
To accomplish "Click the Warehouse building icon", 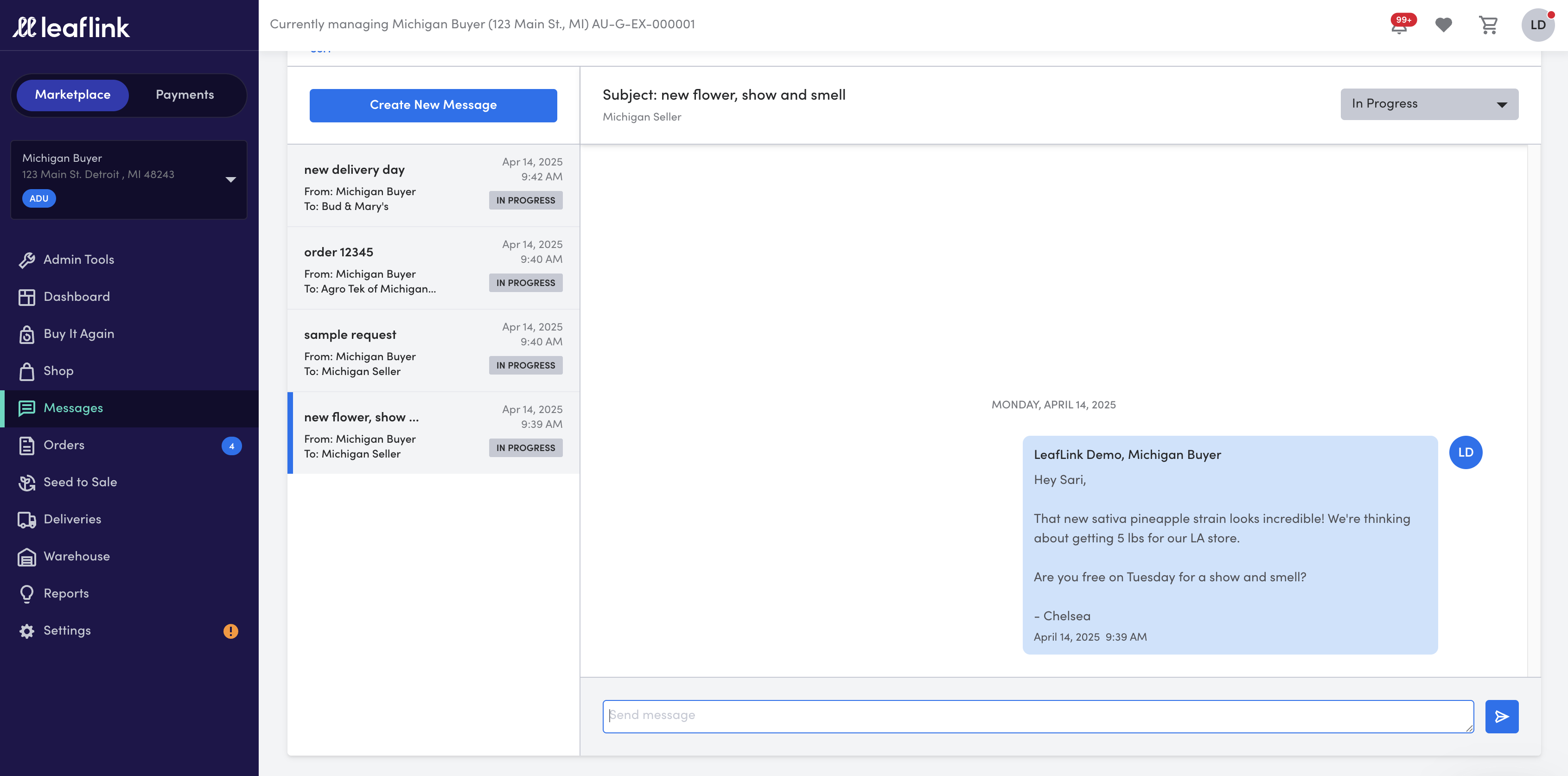I will coord(27,557).
